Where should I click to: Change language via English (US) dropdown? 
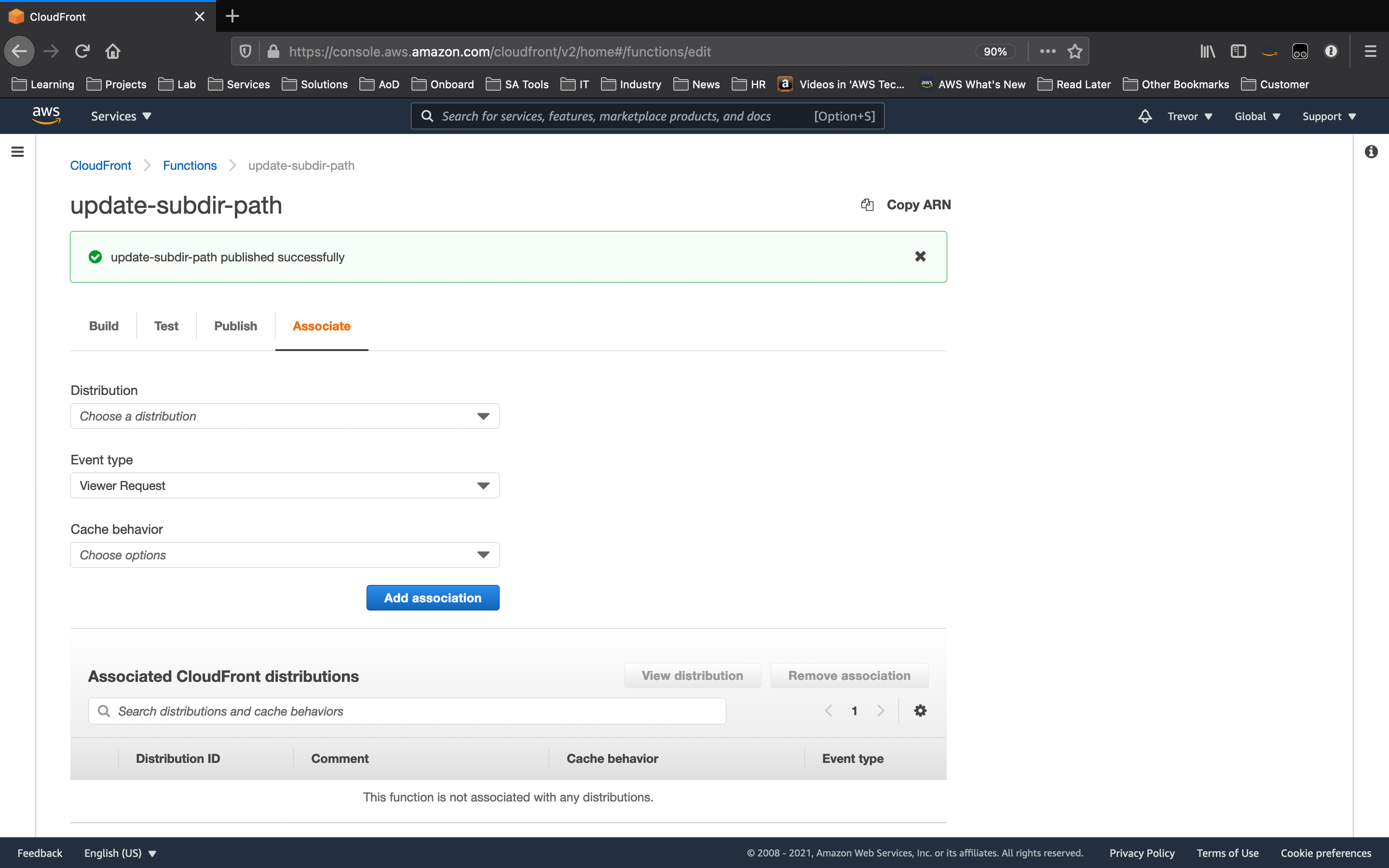click(120, 853)
